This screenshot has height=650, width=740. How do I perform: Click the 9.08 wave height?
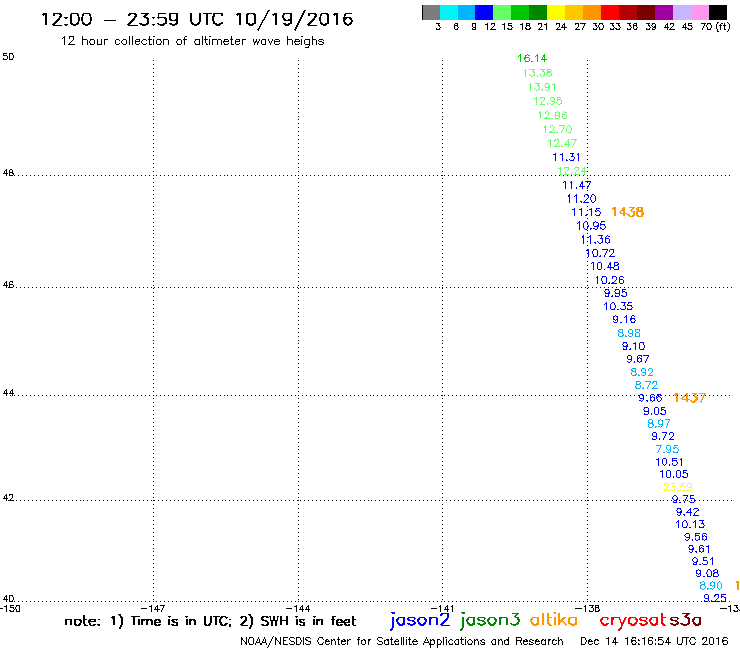pos(707,574)
